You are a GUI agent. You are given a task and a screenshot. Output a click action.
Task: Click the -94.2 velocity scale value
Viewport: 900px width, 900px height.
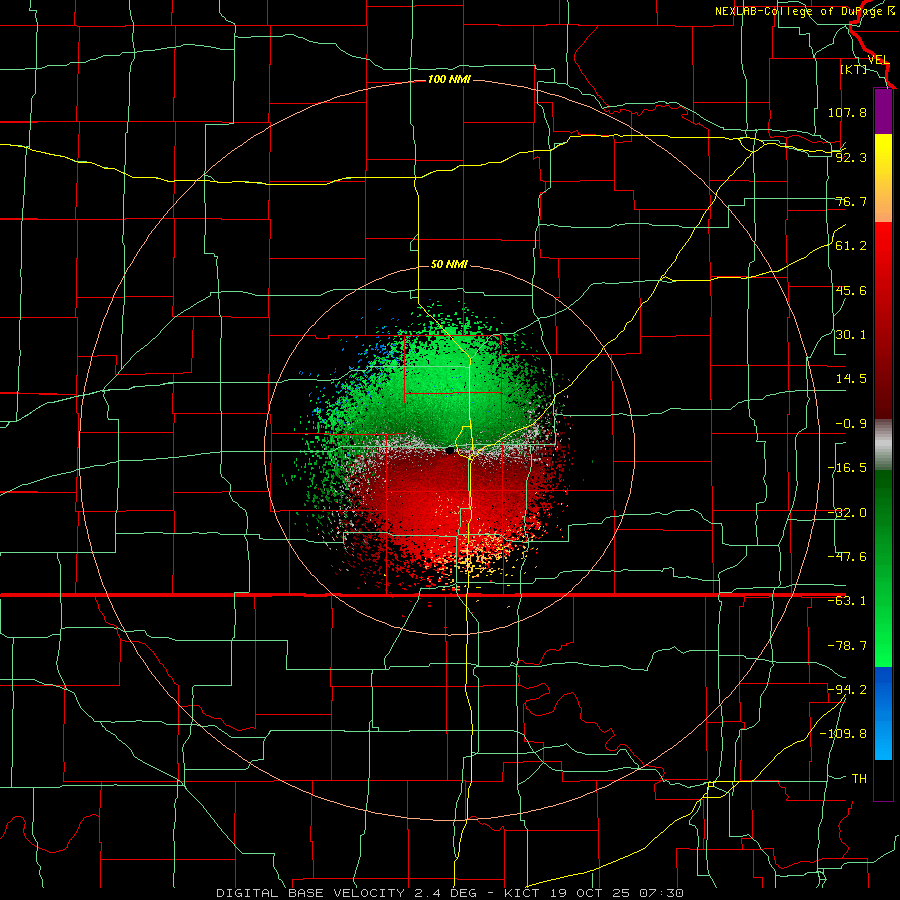pyautogui.click(x=847, y=690)
